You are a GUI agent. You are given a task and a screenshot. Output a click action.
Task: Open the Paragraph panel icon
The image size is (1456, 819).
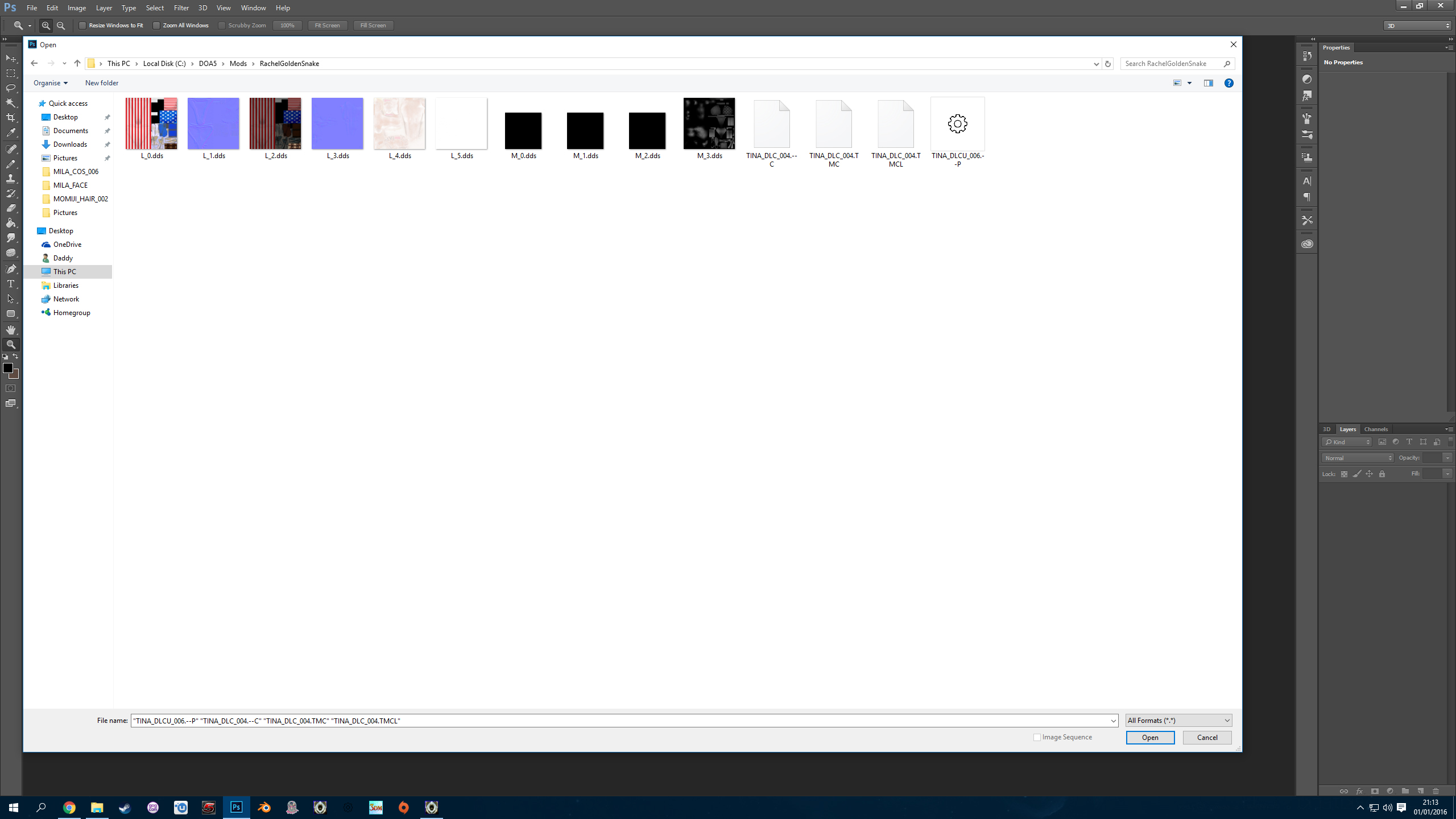pos(1307,197)
